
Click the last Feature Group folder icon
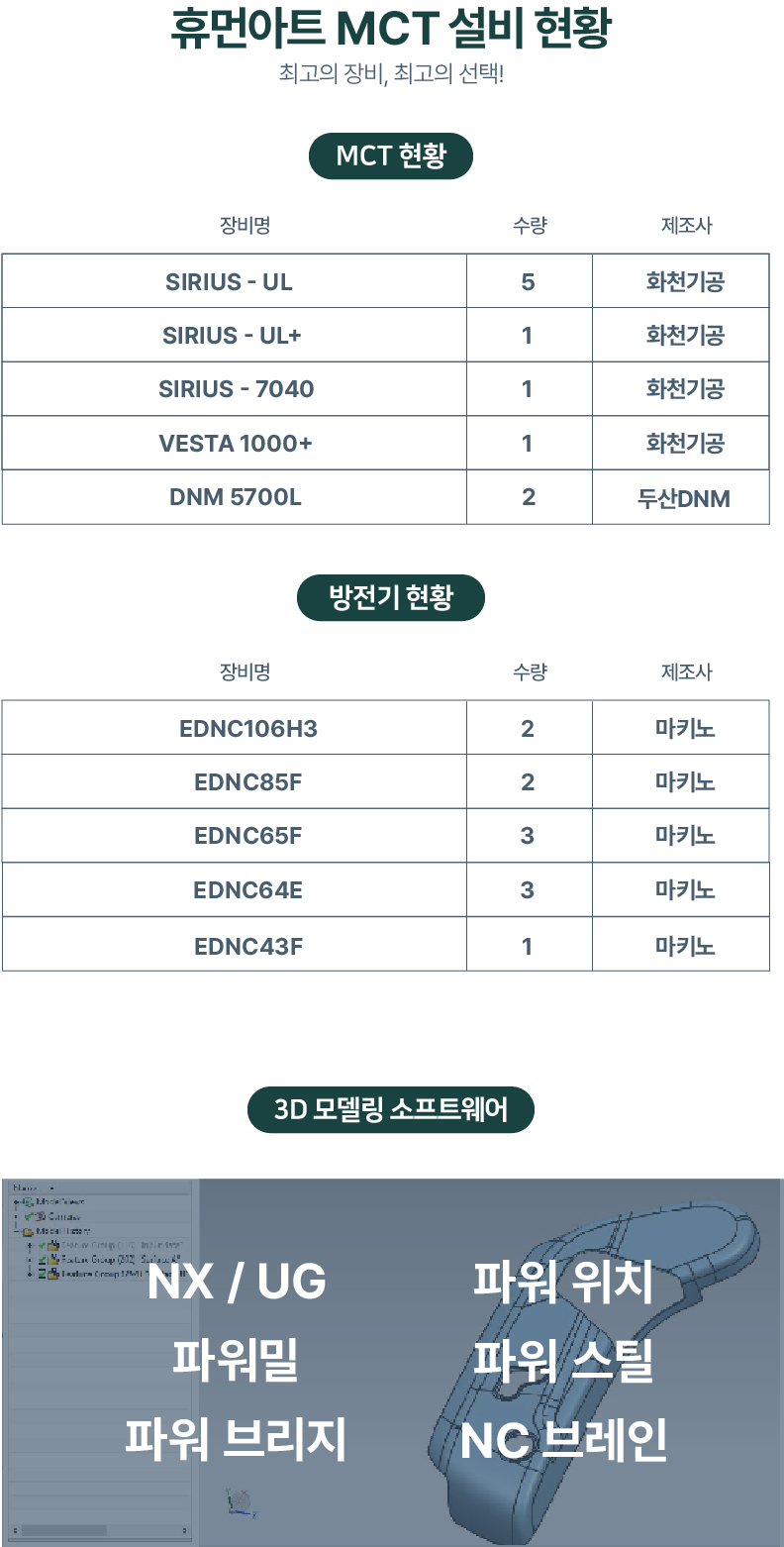(53, 1273)
